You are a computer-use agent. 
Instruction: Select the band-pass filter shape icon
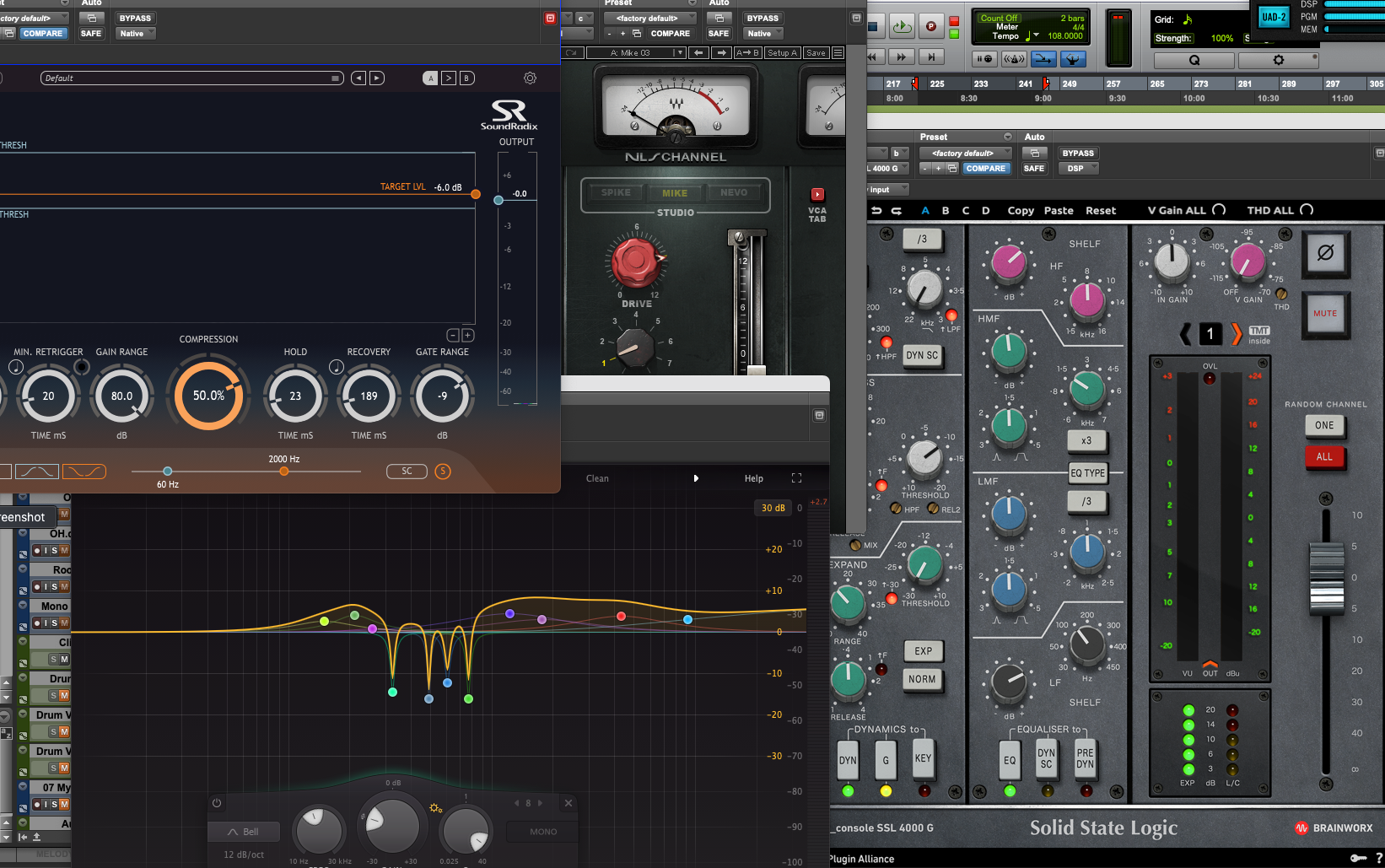[37, 472]
